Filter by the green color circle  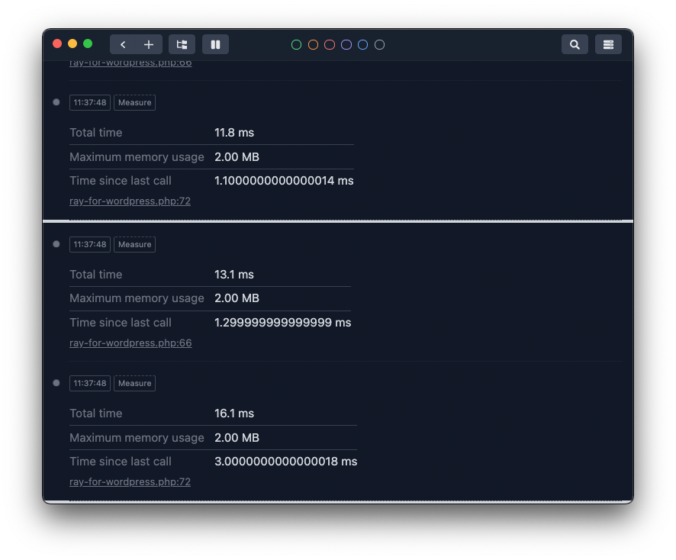click(x=296, y=45)
